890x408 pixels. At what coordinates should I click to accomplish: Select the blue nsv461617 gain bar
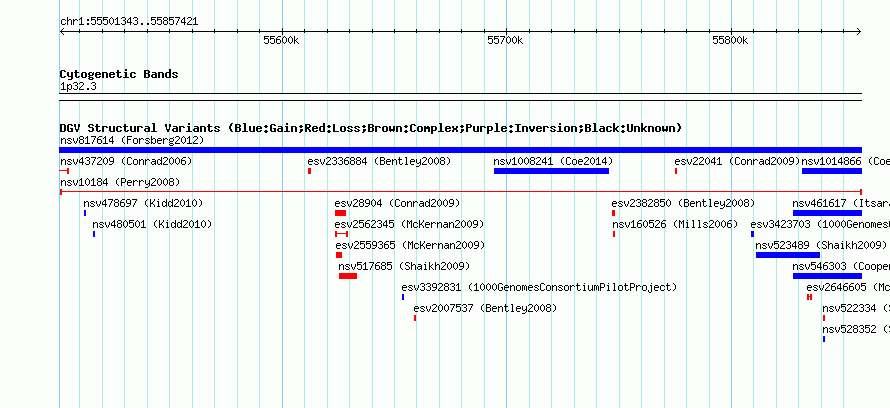click(827, 213)
